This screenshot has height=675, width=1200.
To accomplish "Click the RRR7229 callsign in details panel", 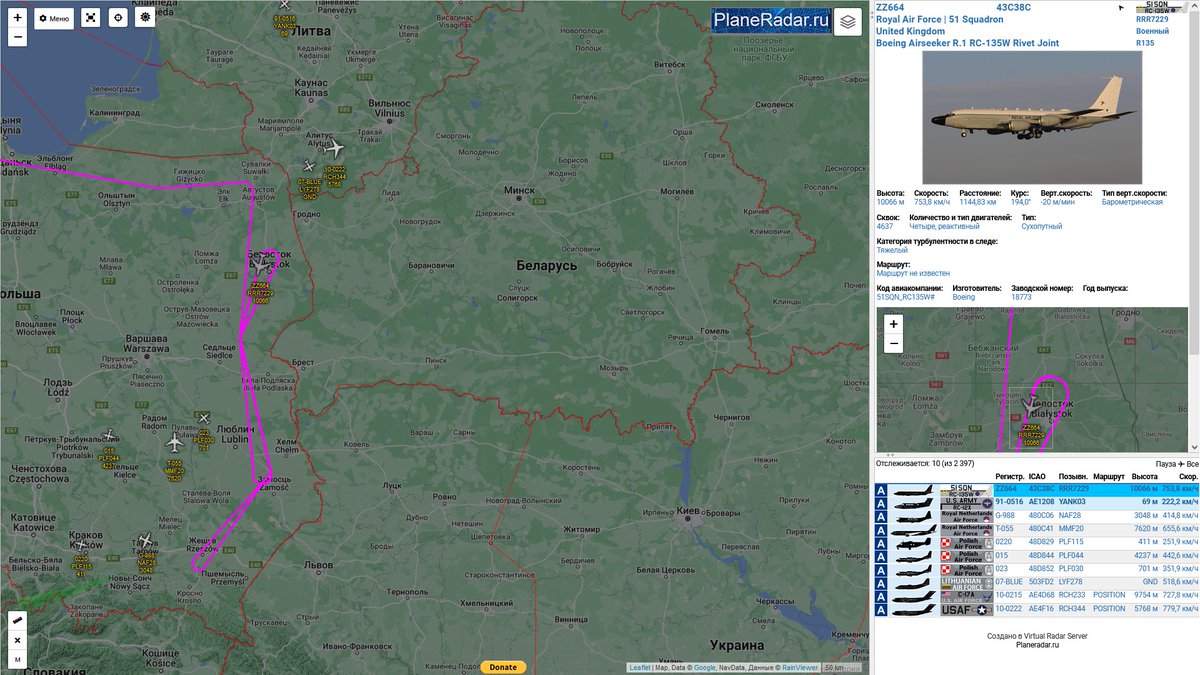I will (x=1151, y=20).
